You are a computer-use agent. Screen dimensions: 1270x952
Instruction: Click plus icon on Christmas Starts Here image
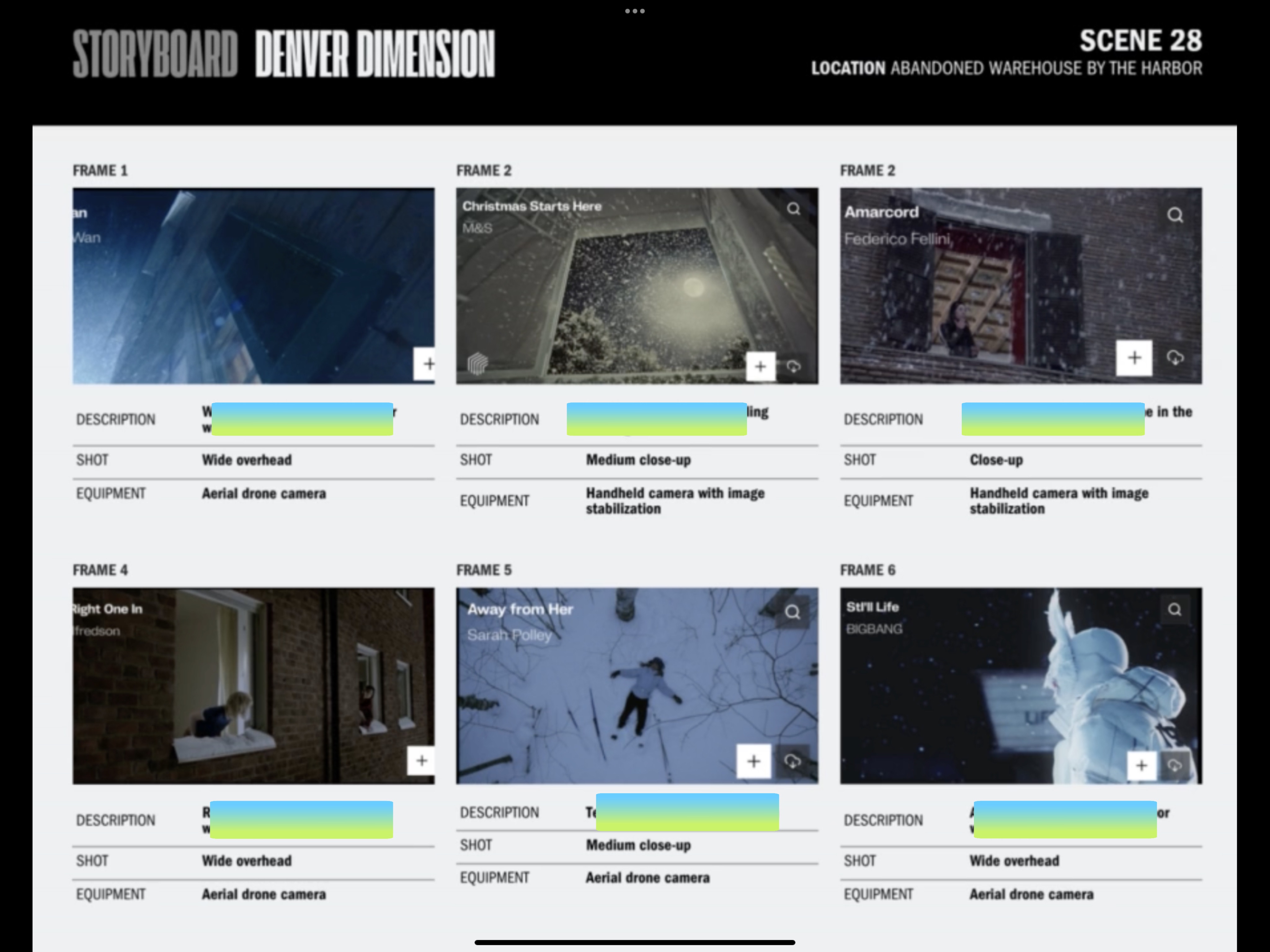click(x=760, y=366)
